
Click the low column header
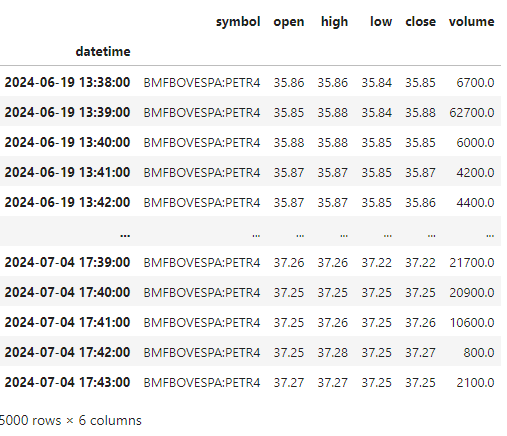[381, 22]
